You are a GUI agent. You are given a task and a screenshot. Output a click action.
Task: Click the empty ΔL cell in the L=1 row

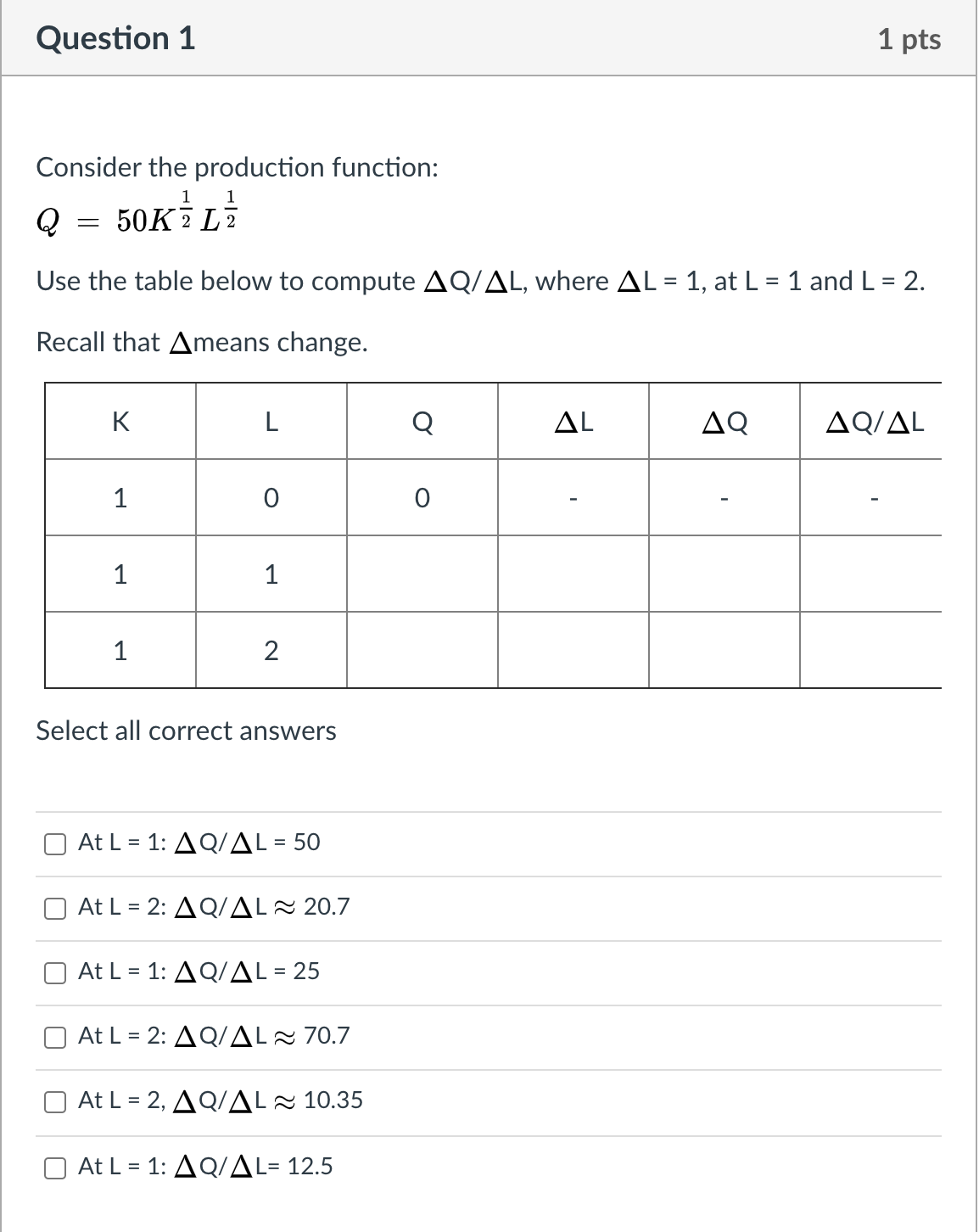[573, 575]
